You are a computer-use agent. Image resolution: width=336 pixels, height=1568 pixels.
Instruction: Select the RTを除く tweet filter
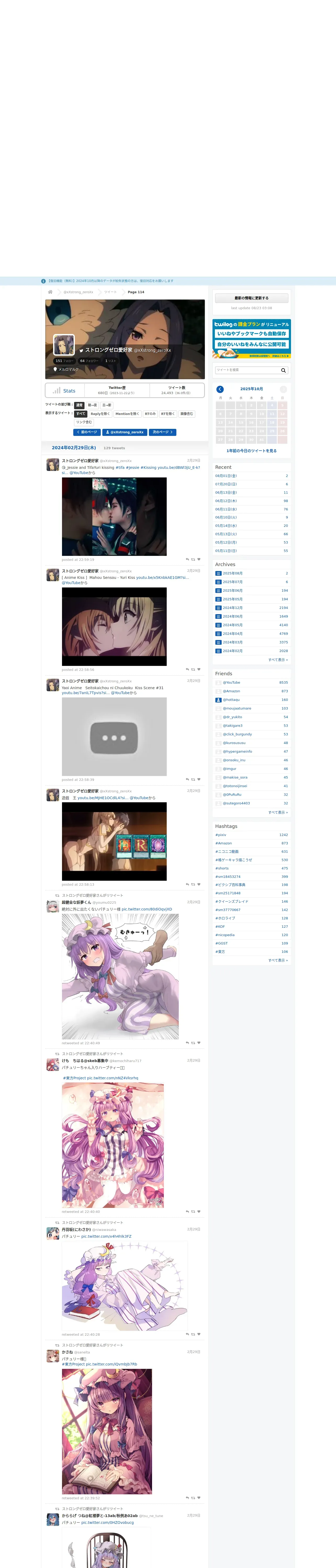(x=168, y=414)
